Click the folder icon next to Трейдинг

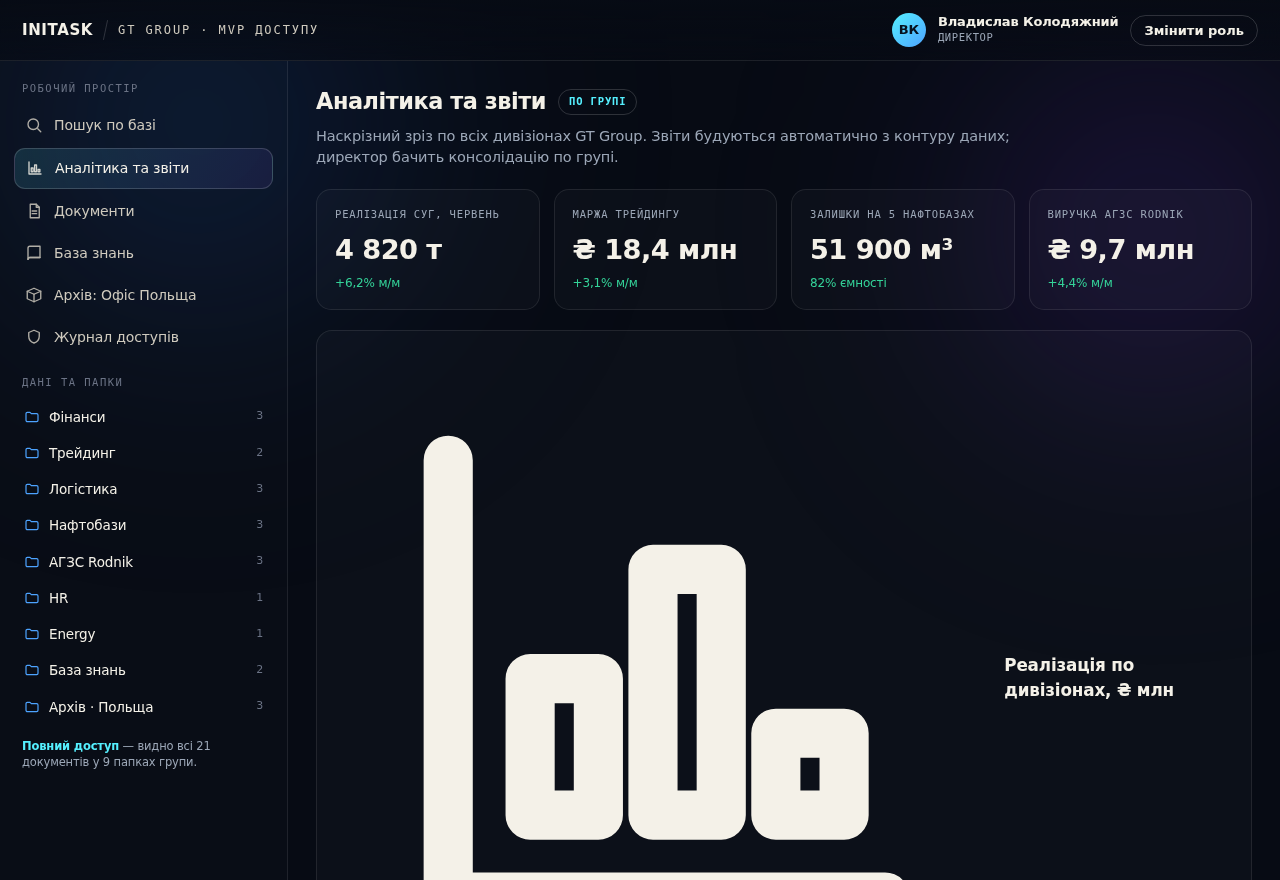tap(32, 453)
